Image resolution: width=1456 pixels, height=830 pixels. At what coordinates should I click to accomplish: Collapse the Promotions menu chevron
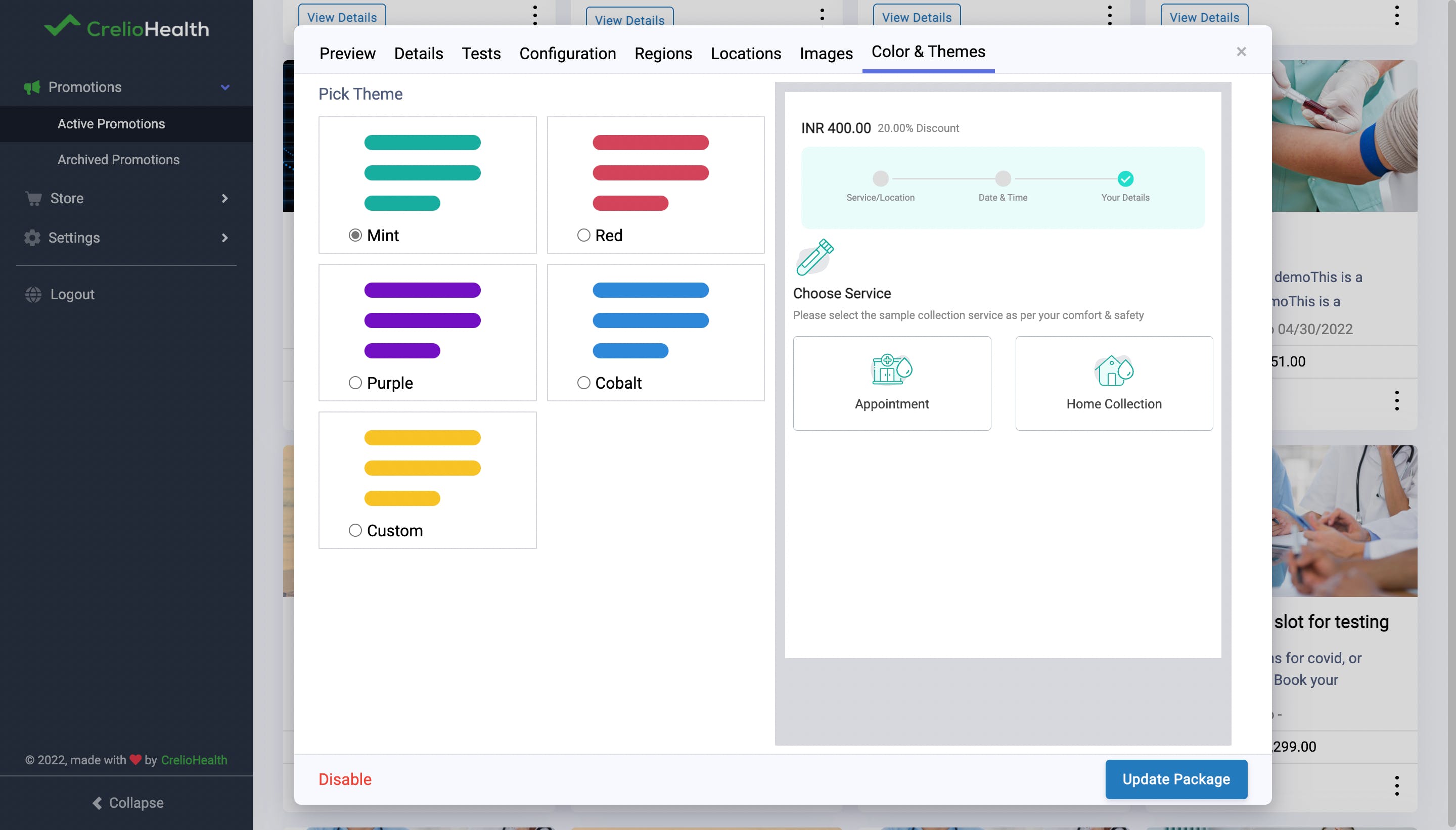point(225,87)
